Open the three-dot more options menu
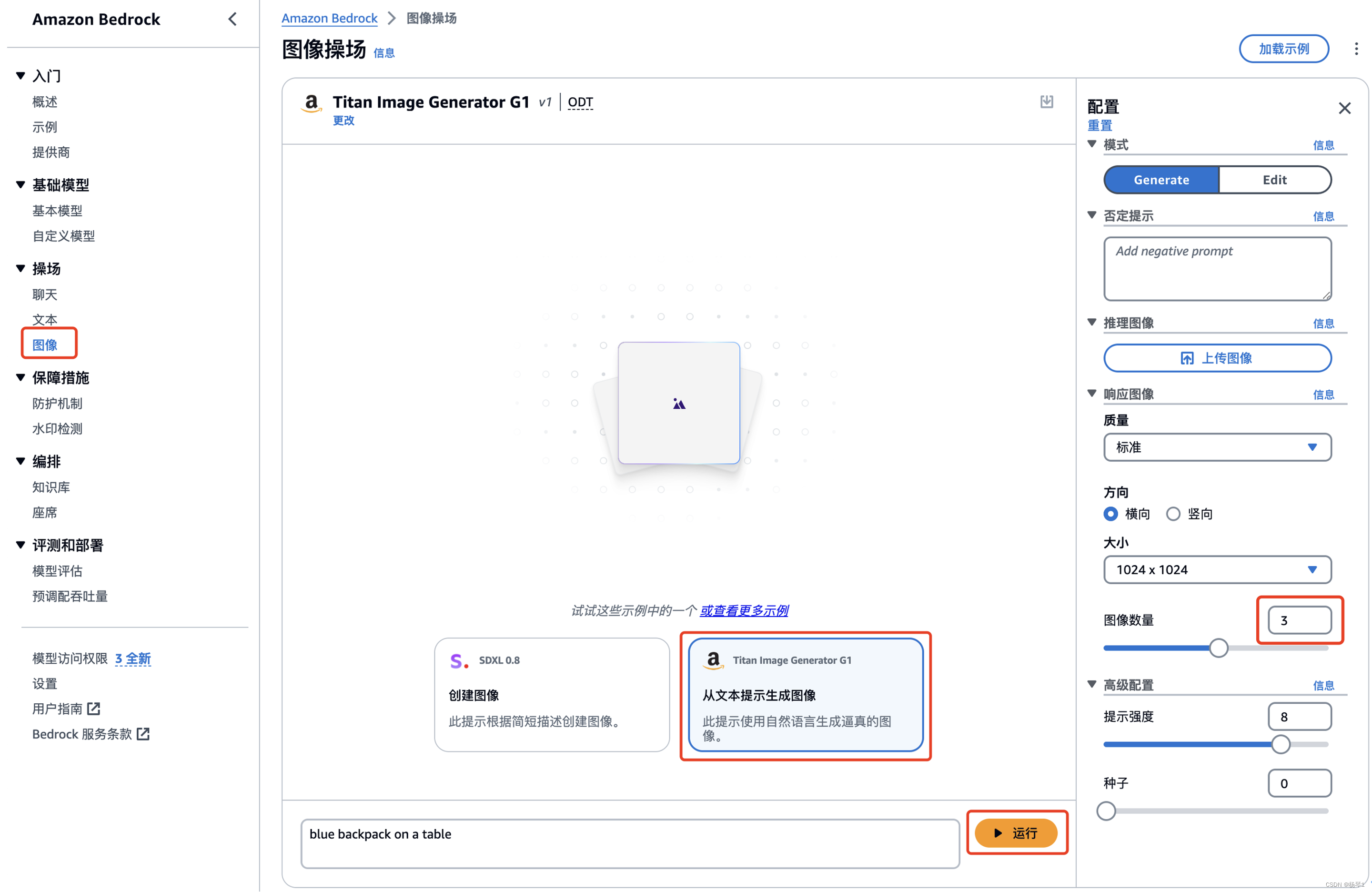Screen dimensions: 1372x892 [1356, 49]
